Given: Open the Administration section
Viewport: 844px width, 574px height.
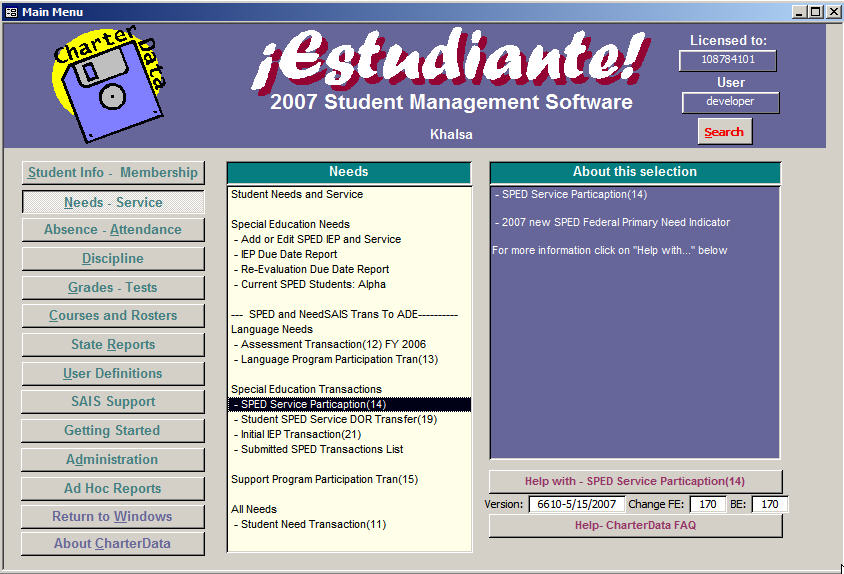Looking at the screenshot, I should pyautogui.click(x=113, y=460).
